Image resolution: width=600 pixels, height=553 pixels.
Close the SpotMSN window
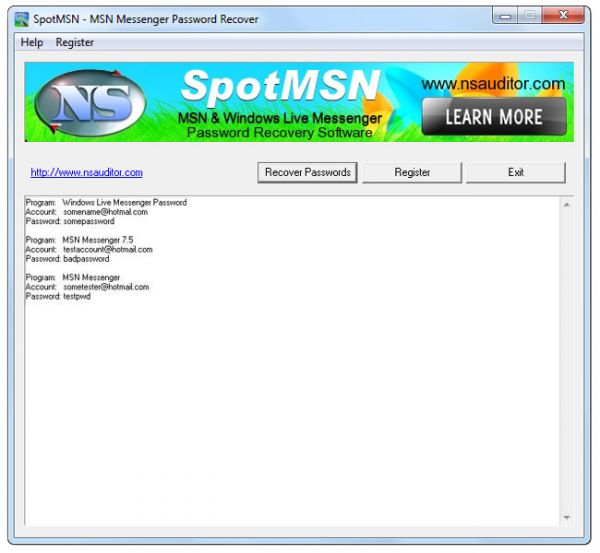coord(563,16)
